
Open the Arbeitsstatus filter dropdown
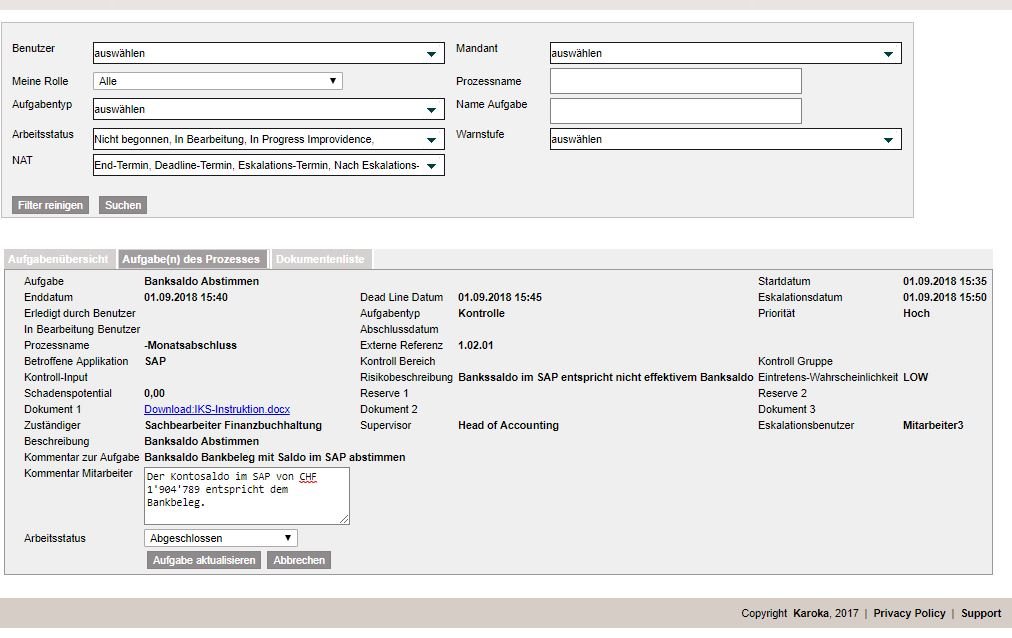[268, 139]
